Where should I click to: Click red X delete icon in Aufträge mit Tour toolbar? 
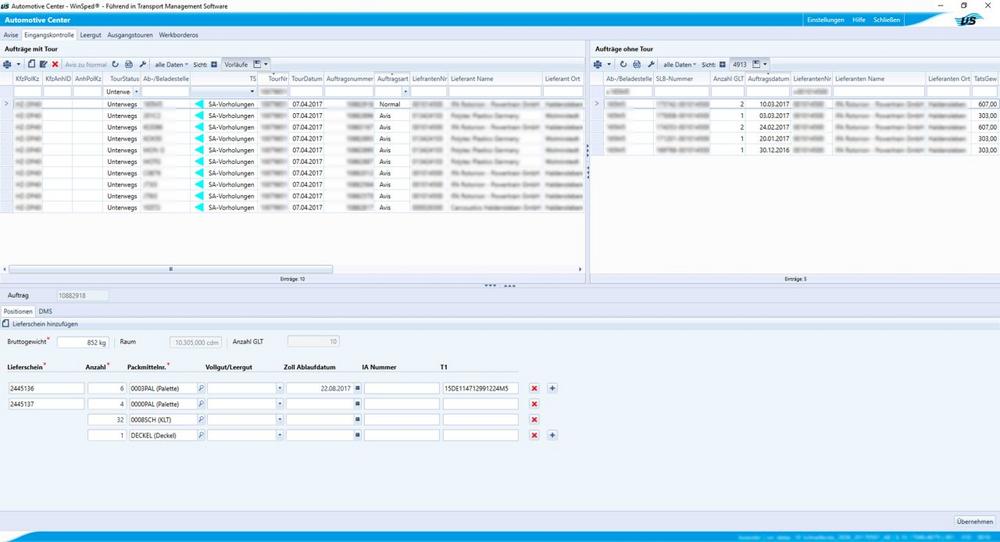pyautogui.click(x=55, y=64)
